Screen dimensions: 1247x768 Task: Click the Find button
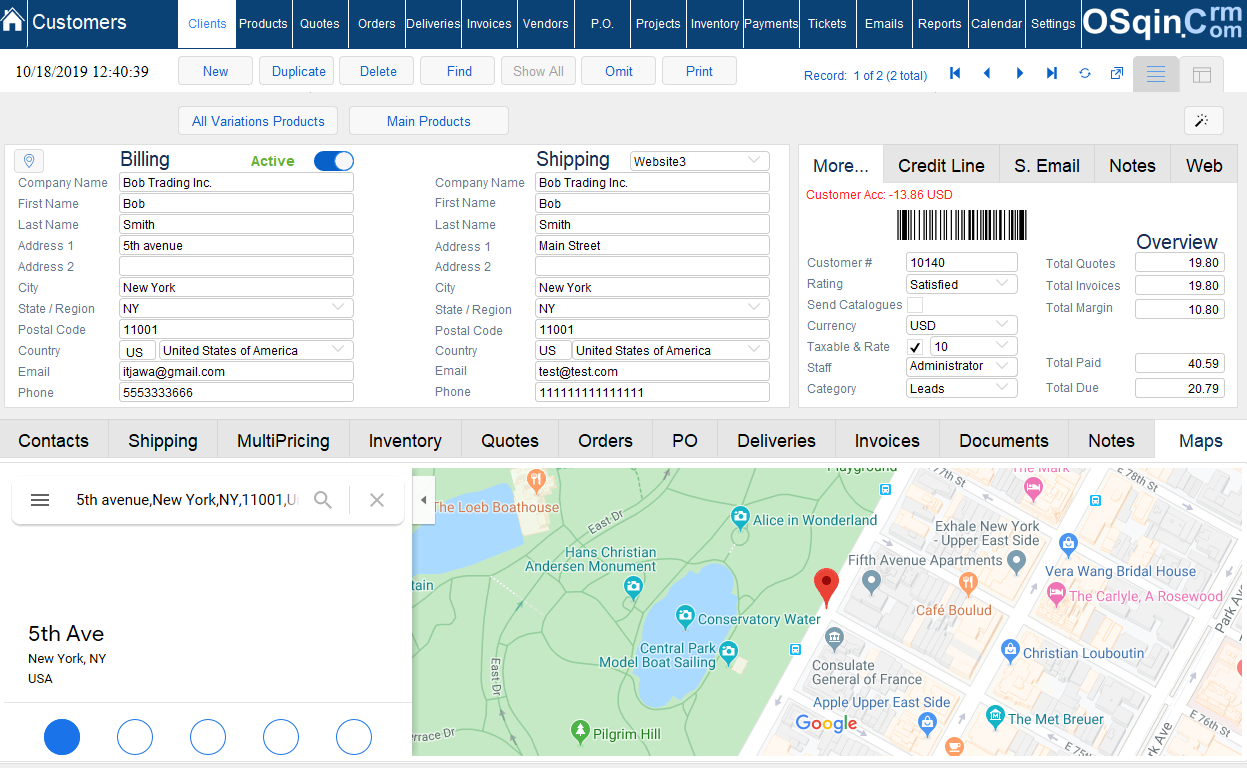(x=459, y=71)
